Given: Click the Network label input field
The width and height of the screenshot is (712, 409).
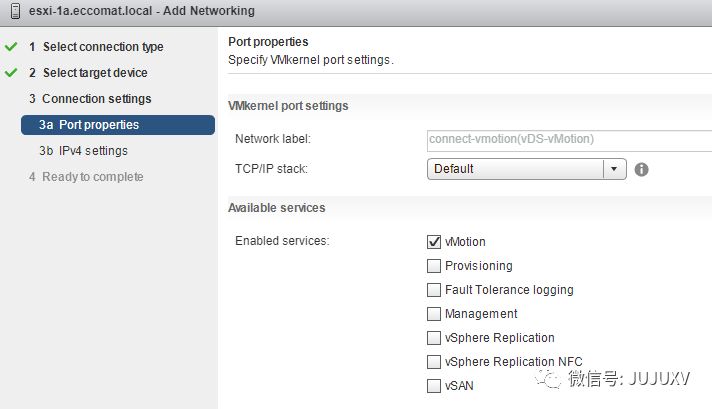Looking at the screenshot, I should [568, 139].
